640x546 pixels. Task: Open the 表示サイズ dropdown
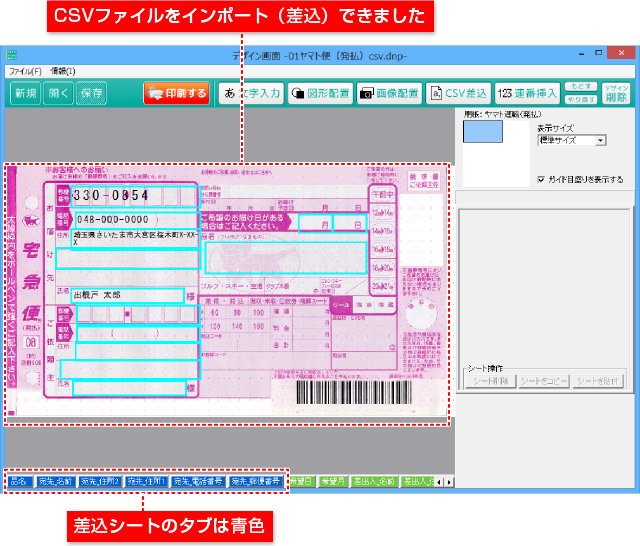pos(572,140)
